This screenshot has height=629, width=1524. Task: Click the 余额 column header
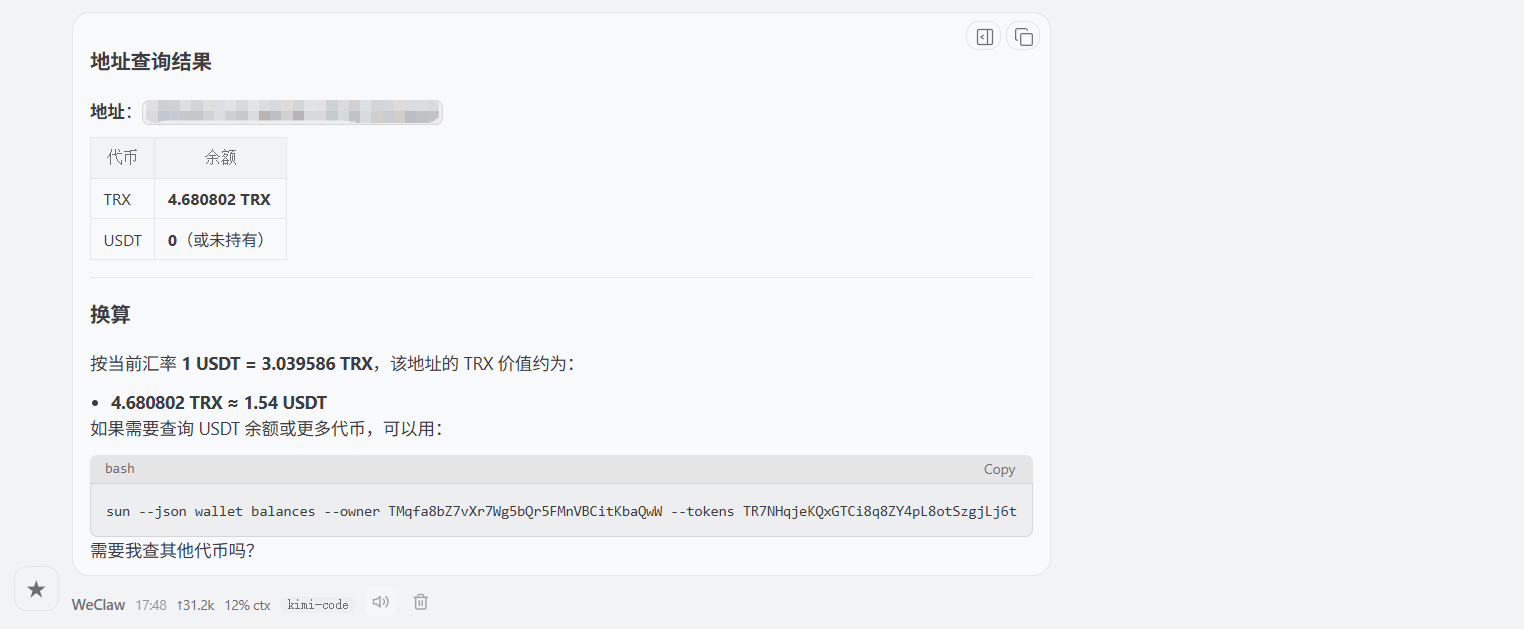pyautogui.click(x=220, y=158)
